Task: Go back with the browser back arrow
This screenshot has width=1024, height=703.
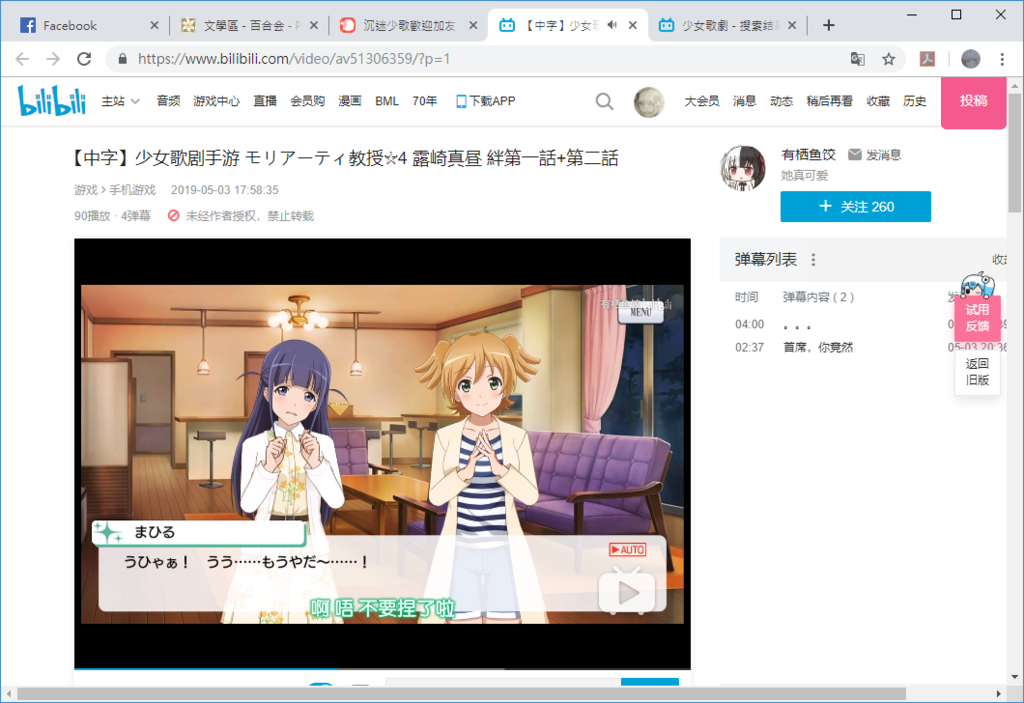Action: pyautogui.click(x=22, y=59)
